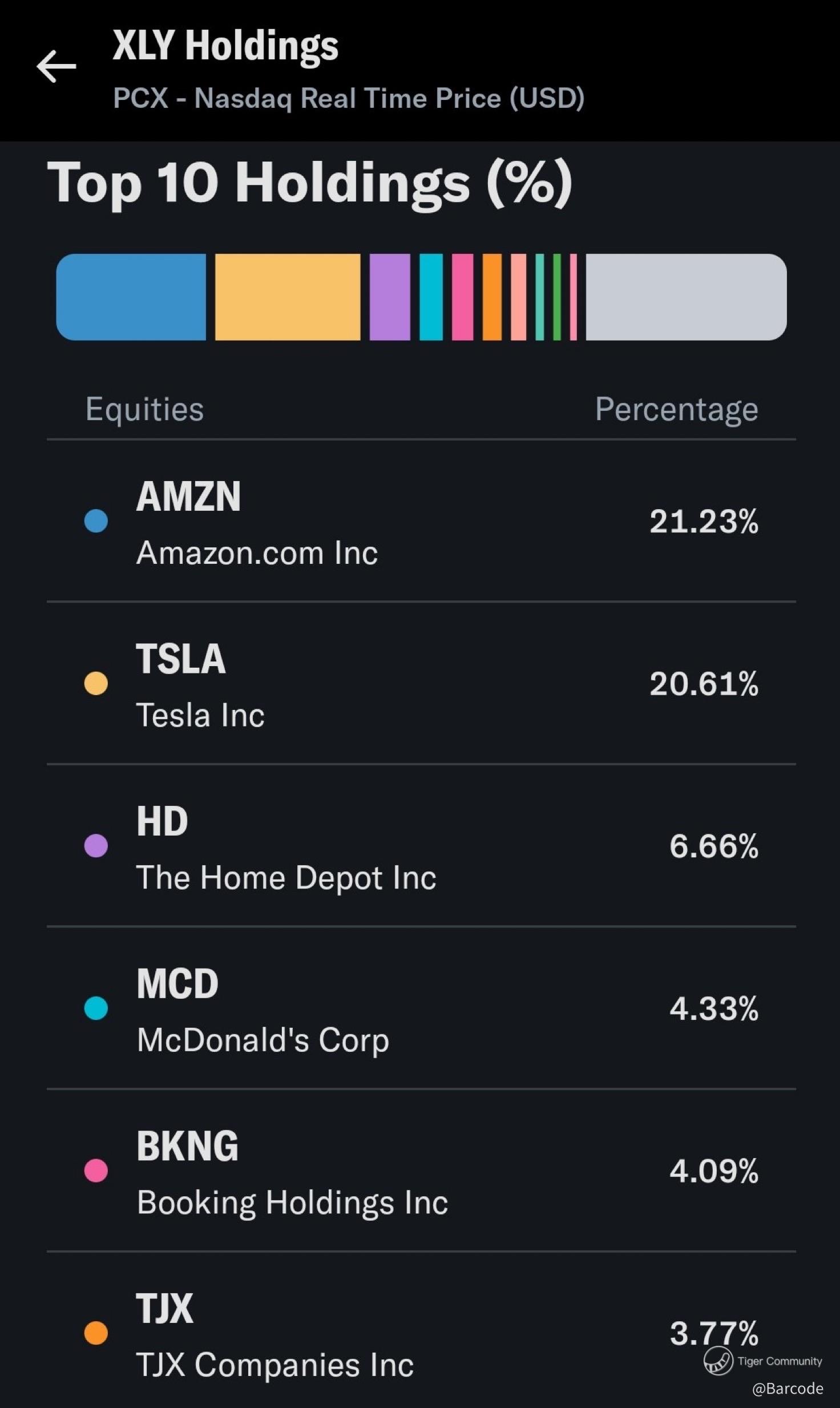Open the TJX Companies Inc row
The height and width of the screenshot is (1408, 840).
(274, 1365)
